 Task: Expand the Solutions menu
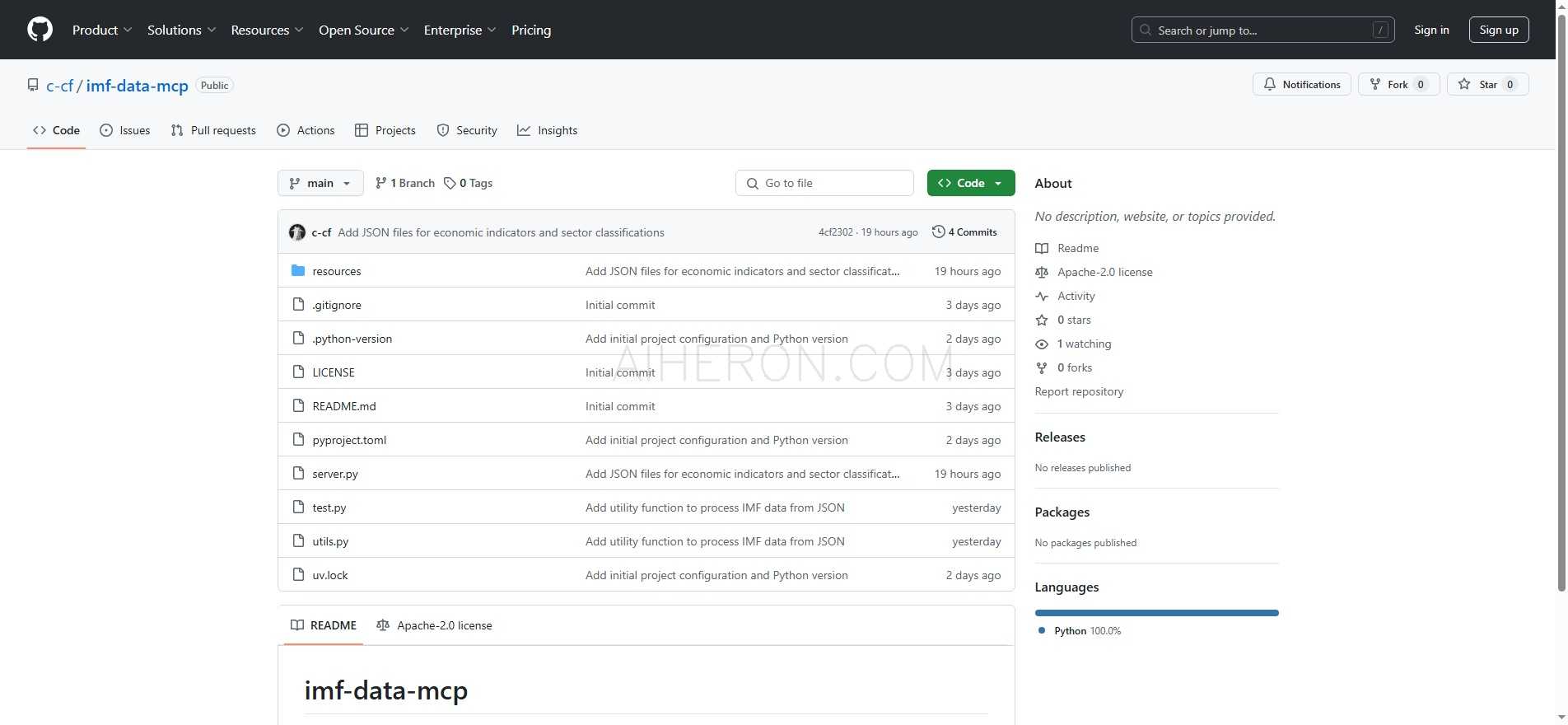click(181, 30)
